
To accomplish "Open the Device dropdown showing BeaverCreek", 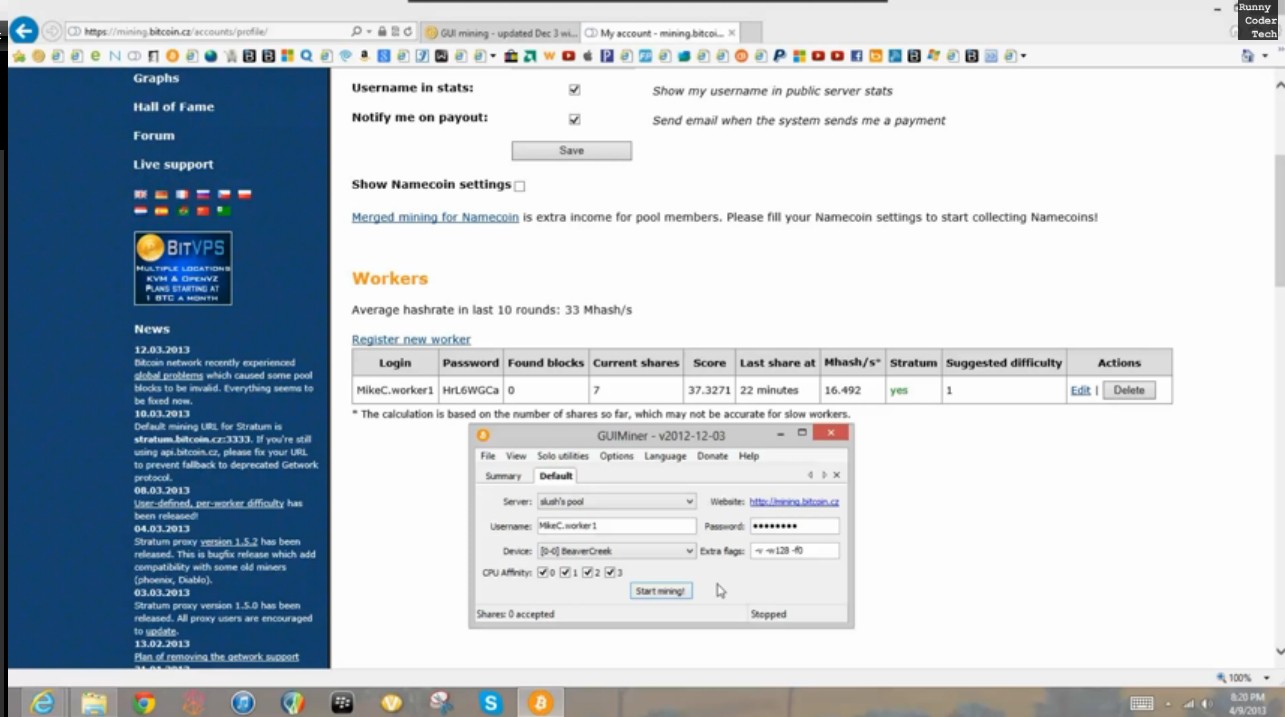I will (x=616, y=551).
